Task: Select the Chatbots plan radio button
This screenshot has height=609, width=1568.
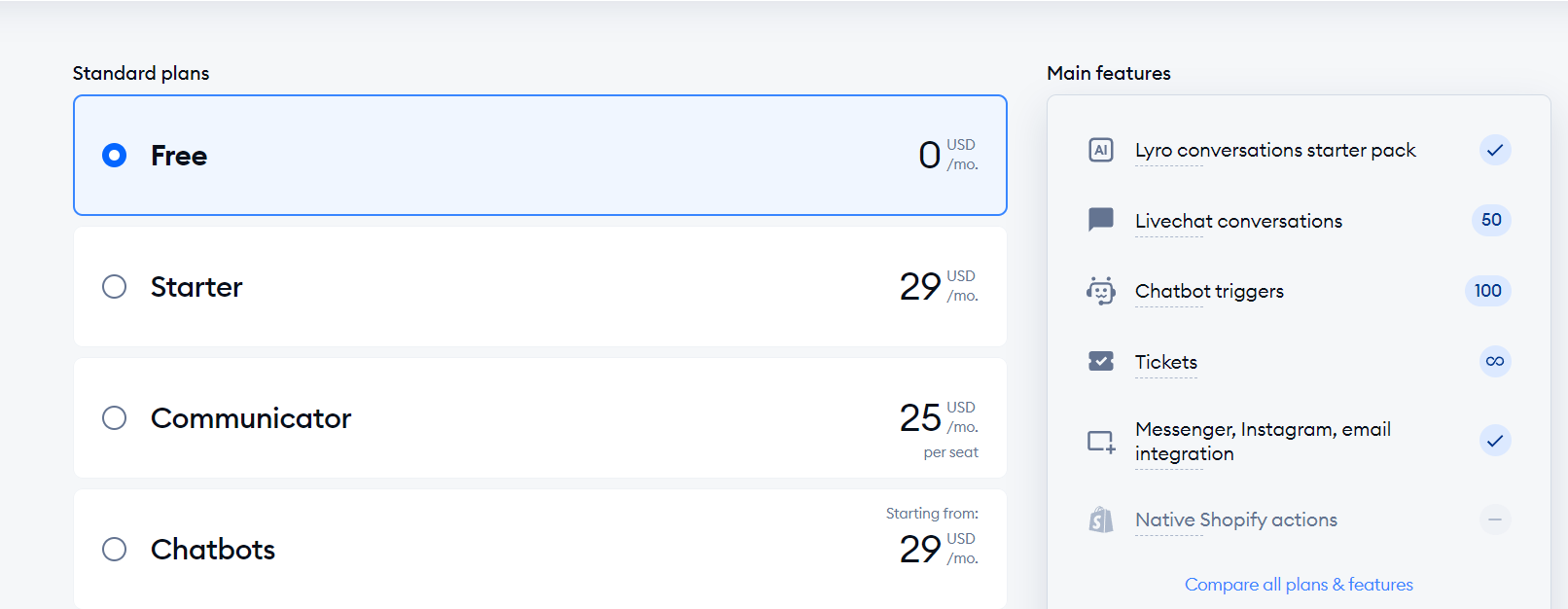Action: coord(114,549)
